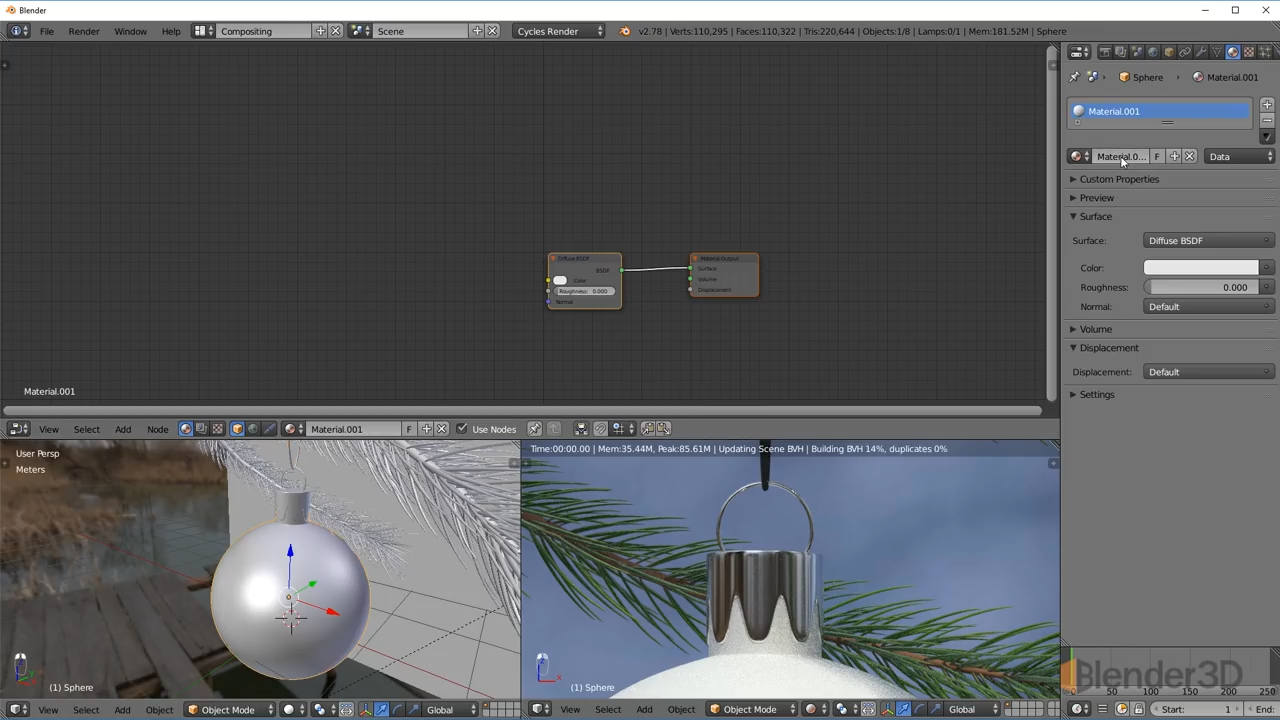Open the Material properties tab icon
Screen dimensions: 1280x720
[x=1232, y=52]
